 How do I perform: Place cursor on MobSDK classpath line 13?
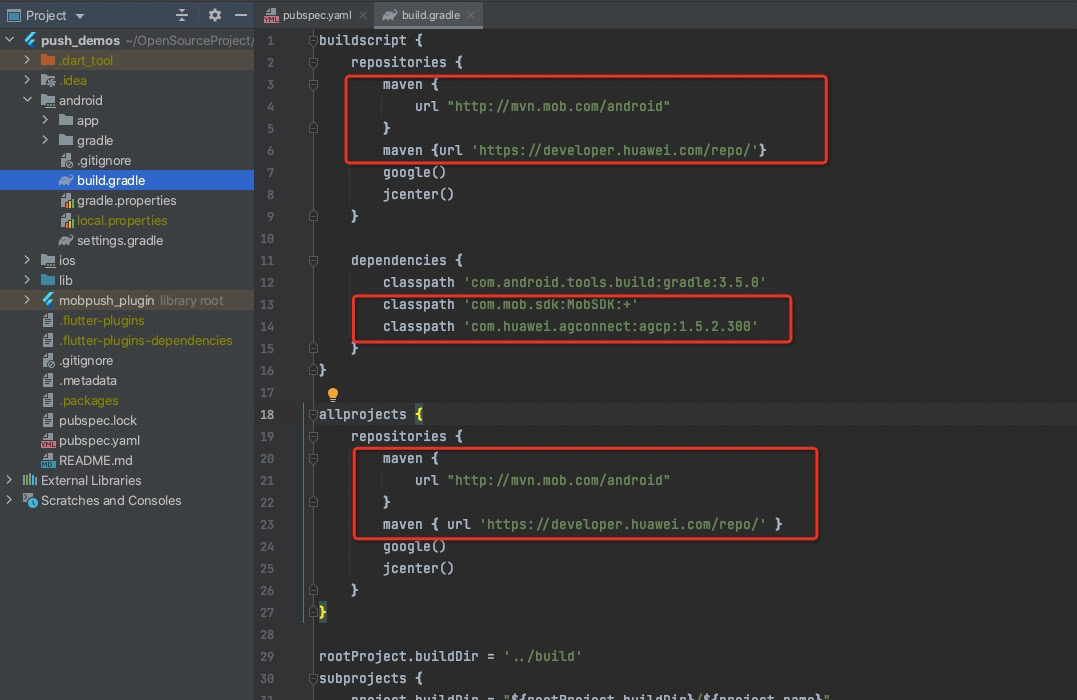pyautogui.click(x=510, y=304)
